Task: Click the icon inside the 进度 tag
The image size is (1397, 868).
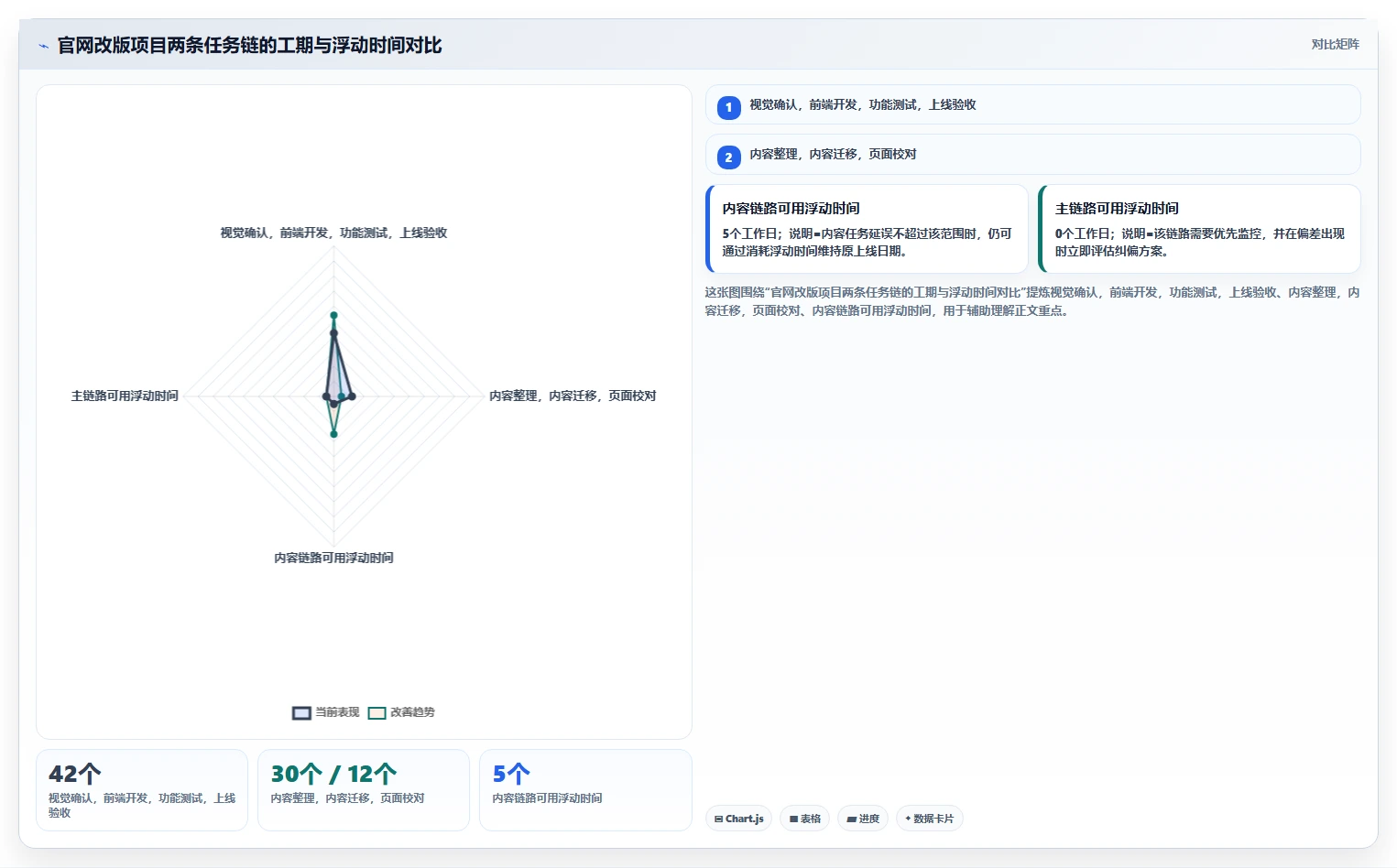Action: 851,819
